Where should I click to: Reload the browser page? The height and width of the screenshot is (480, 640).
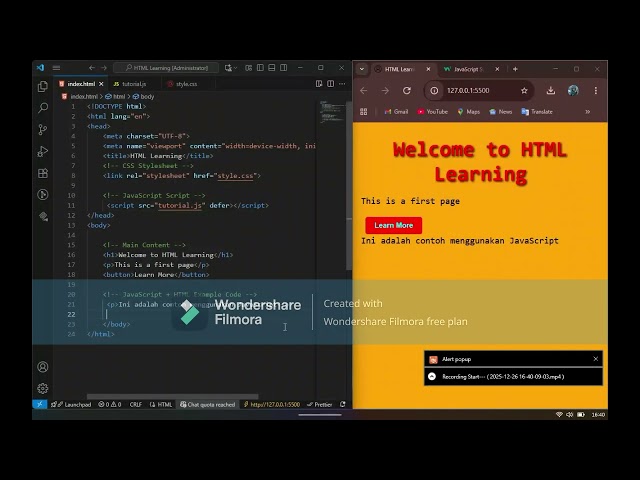pyautogui.click(x=407, y=91)
